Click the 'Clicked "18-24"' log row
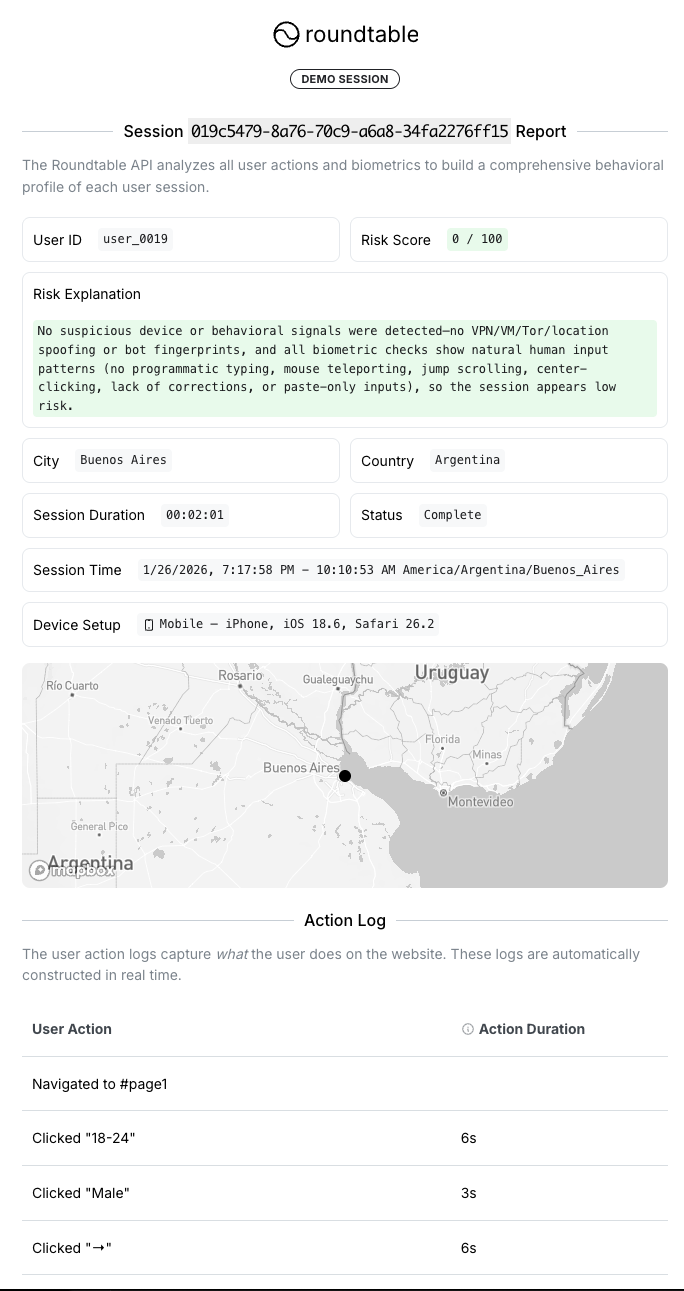Viewport: 684px width, 1291px height. pos(83,1138)
